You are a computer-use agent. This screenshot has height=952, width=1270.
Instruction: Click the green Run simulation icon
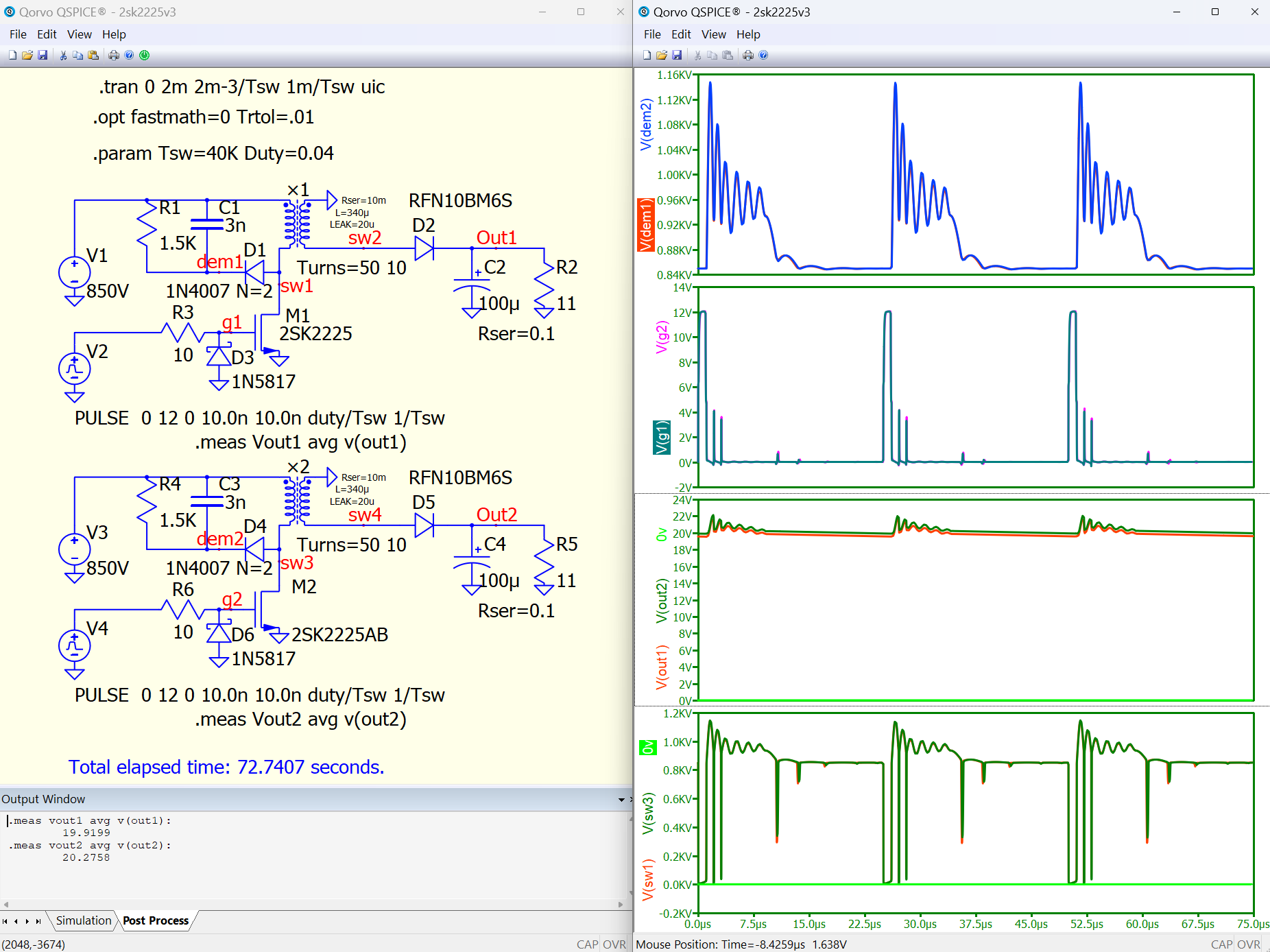point(144,56)
